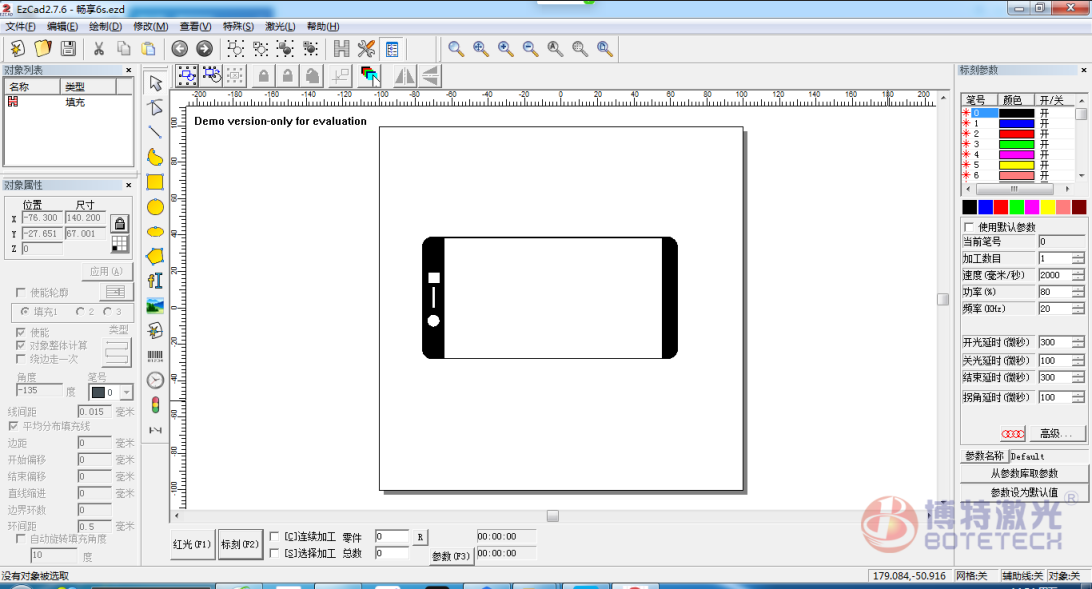Click the New file icon
This screenshot has width=1092, height=589.
tap(17, 48)
